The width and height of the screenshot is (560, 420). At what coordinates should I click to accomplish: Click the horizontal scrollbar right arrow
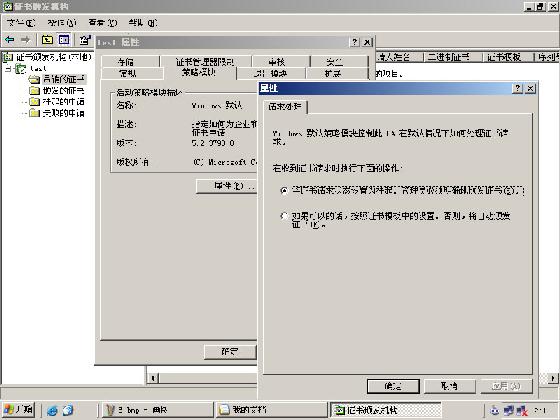553,378
